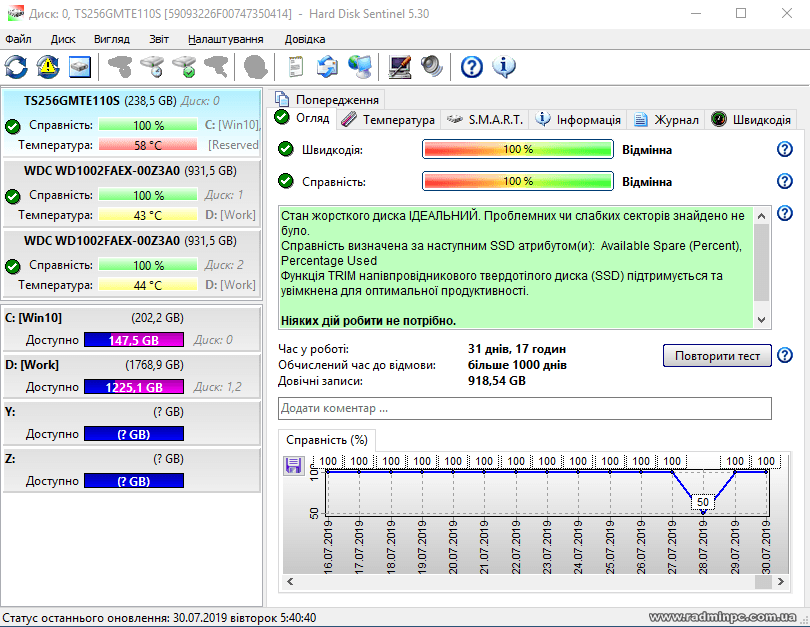Open the Журнал tab

point(666,119)
